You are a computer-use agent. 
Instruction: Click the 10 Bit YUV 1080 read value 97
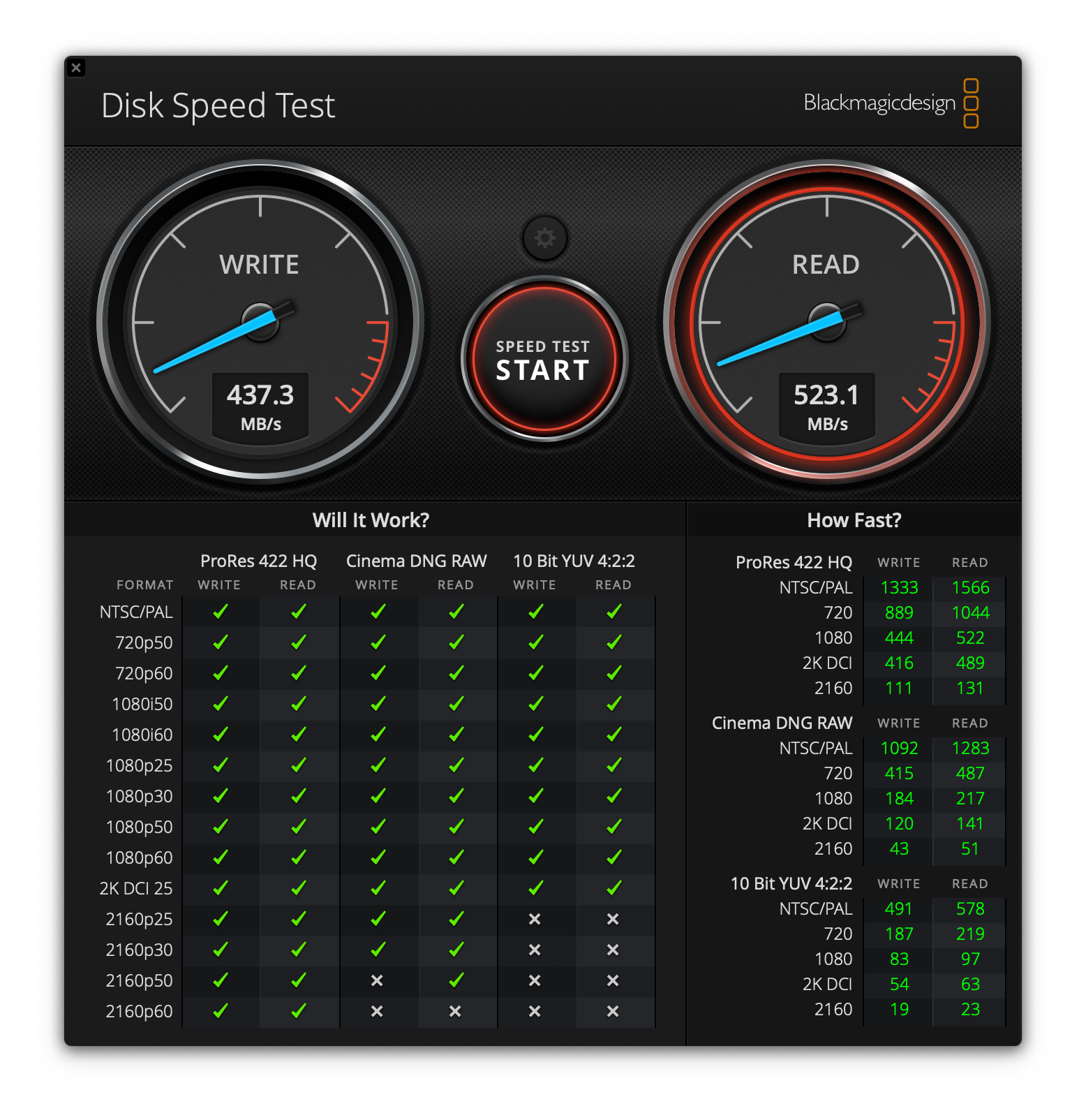coord(970,959)
